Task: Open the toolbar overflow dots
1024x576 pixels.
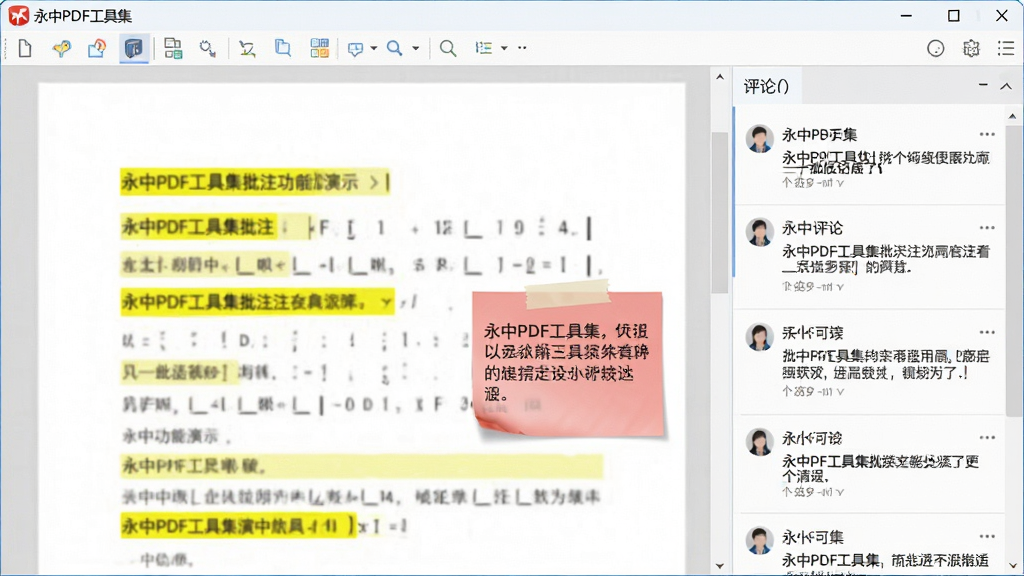Action: tap(522, 48)
